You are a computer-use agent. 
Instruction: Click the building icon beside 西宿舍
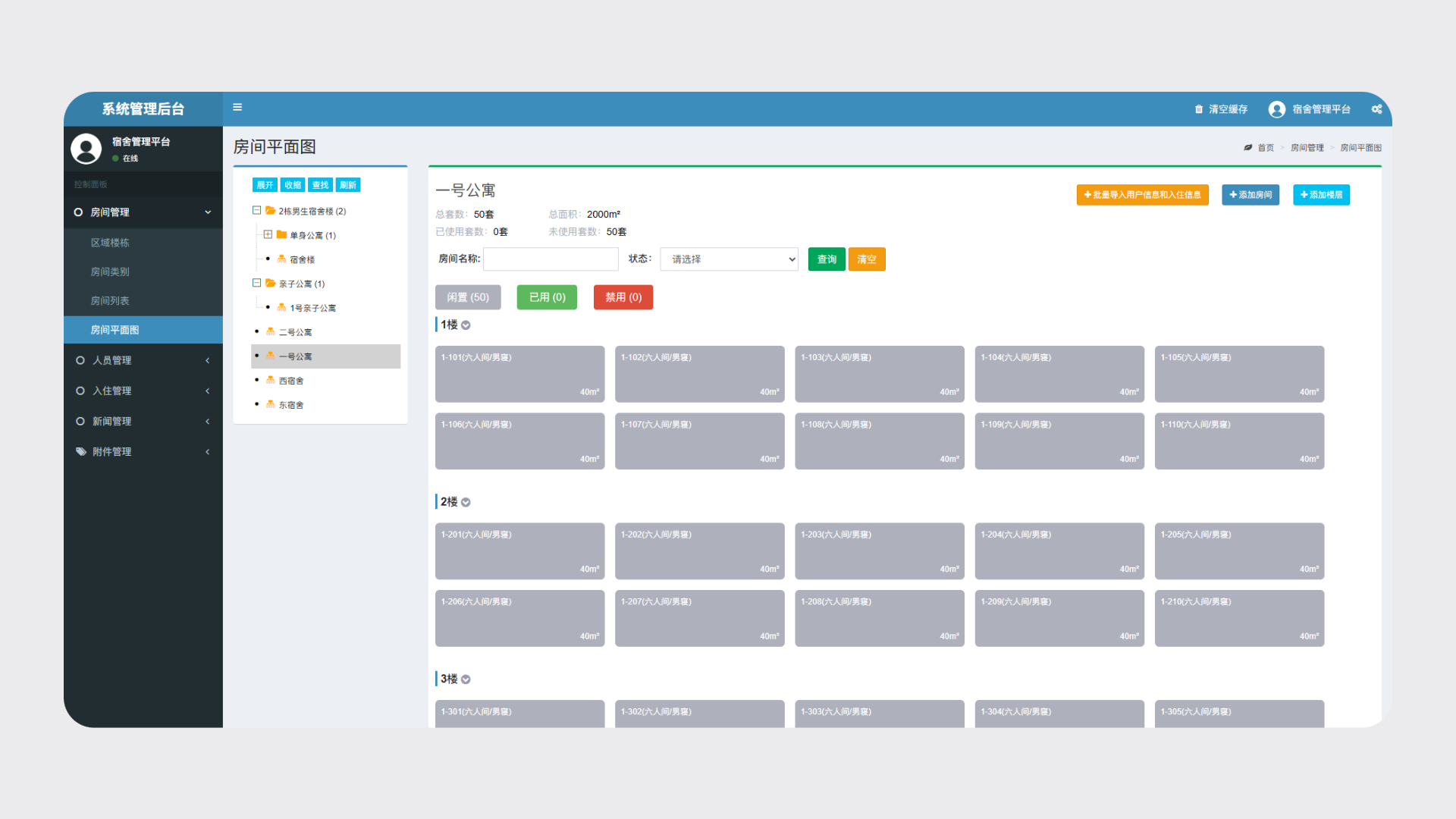click(x=271, y=381)
